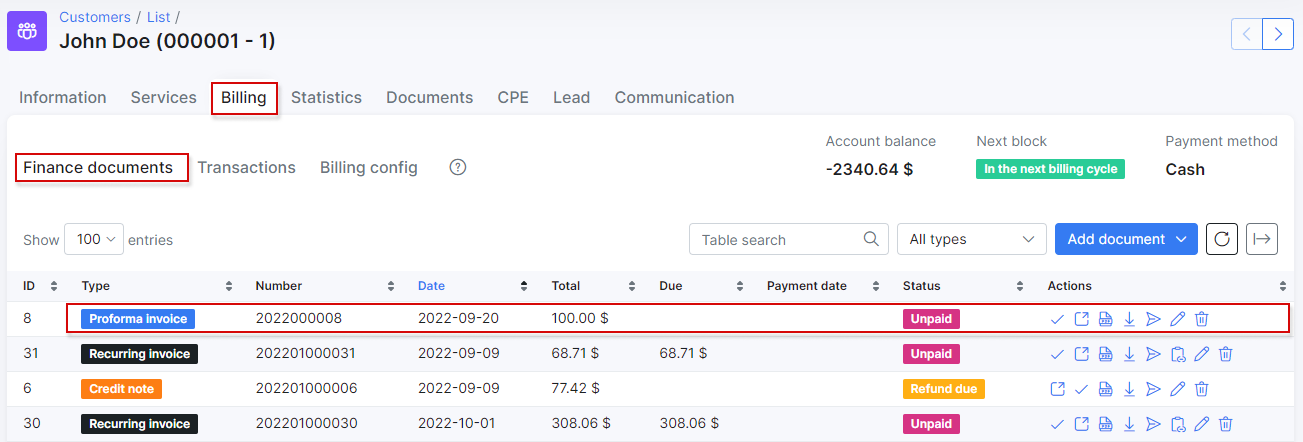Screen dimensions: 1303x442
Task: Go to next customer with right arrow
Action: (x=1278, y=33)
